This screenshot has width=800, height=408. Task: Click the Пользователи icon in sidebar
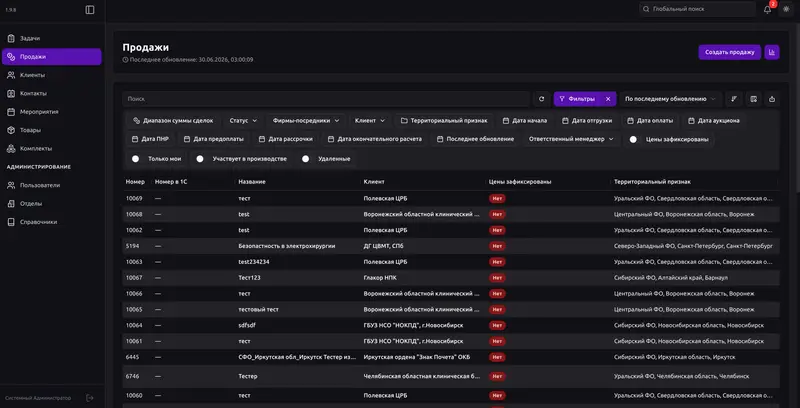coord(11,185)
